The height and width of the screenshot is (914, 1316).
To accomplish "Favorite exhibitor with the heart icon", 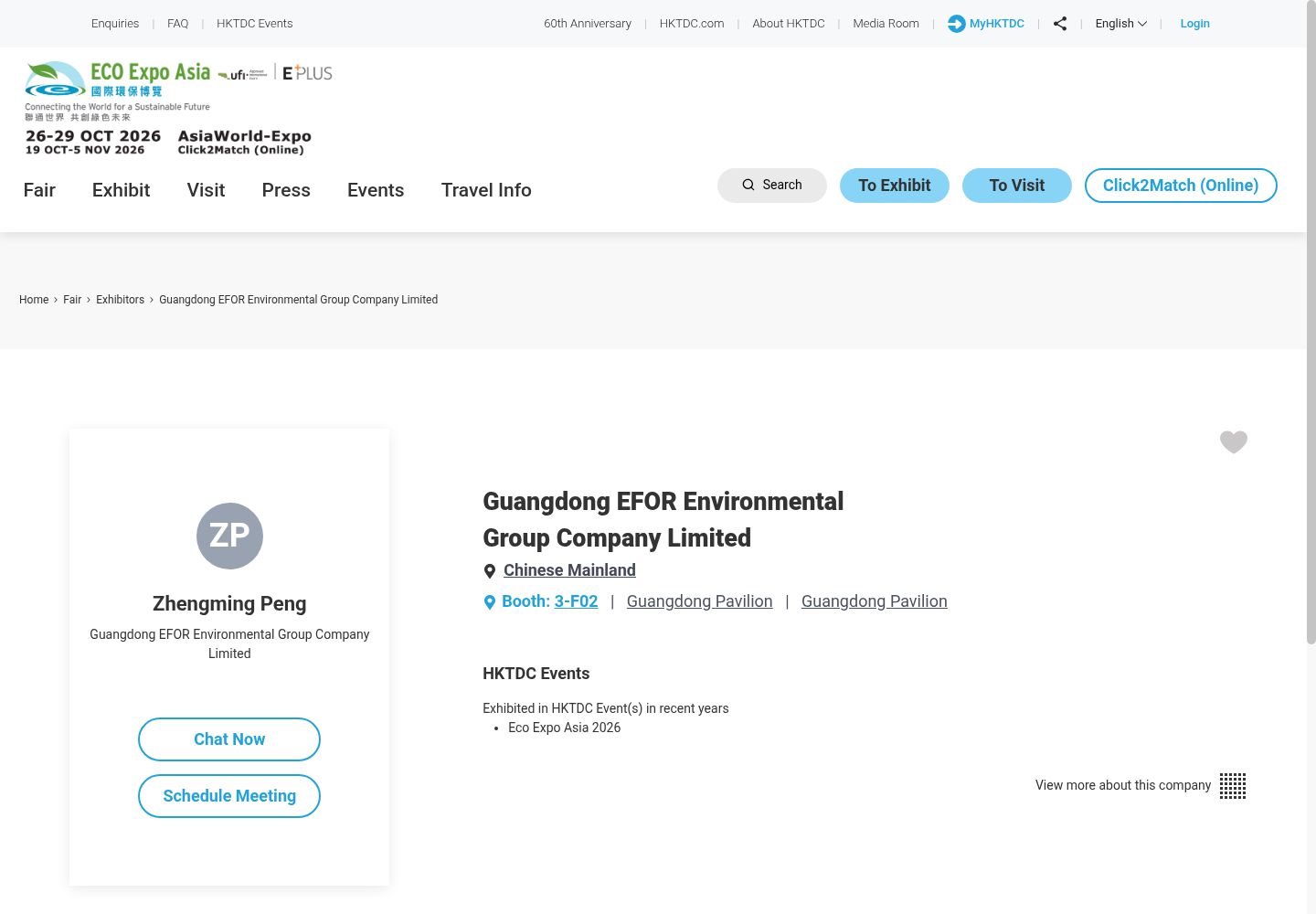I will click(x=1234, y=442).
